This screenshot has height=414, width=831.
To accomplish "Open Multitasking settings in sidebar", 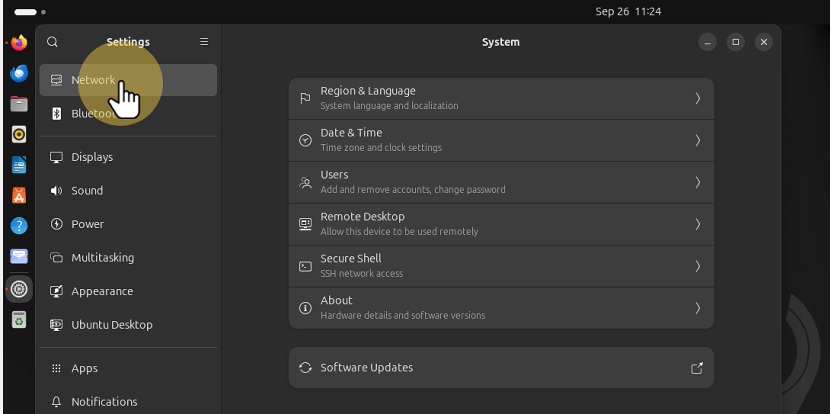I will [x=102, y=258].
